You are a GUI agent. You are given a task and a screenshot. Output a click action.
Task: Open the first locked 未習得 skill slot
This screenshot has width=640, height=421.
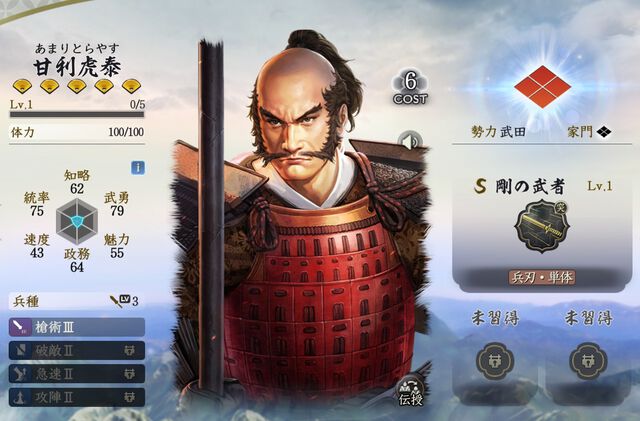click(495, 361)
